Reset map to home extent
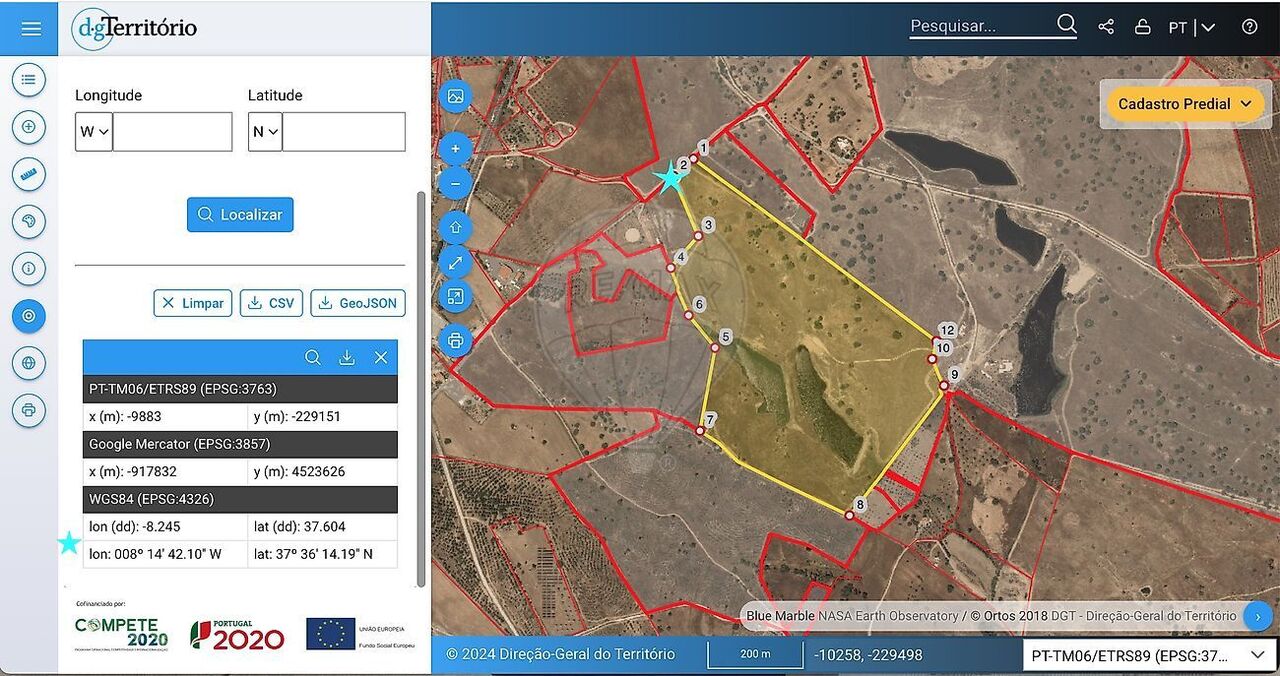The height and width of the screenshot is (676, 1280). click(x=456, y=228)
